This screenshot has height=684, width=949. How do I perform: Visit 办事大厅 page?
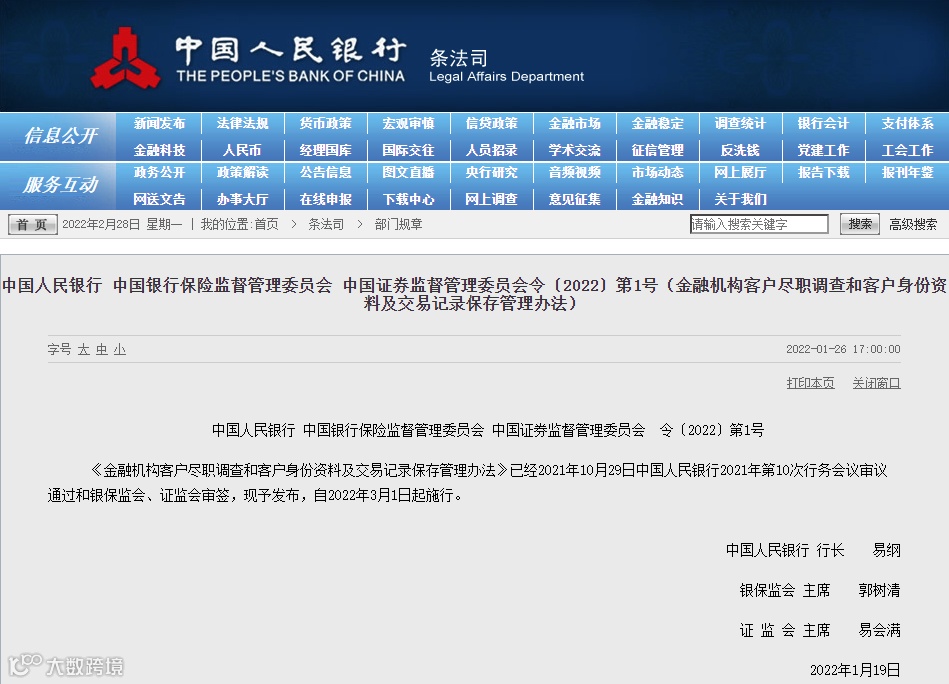pyautogui.click(x=242, y=199)
